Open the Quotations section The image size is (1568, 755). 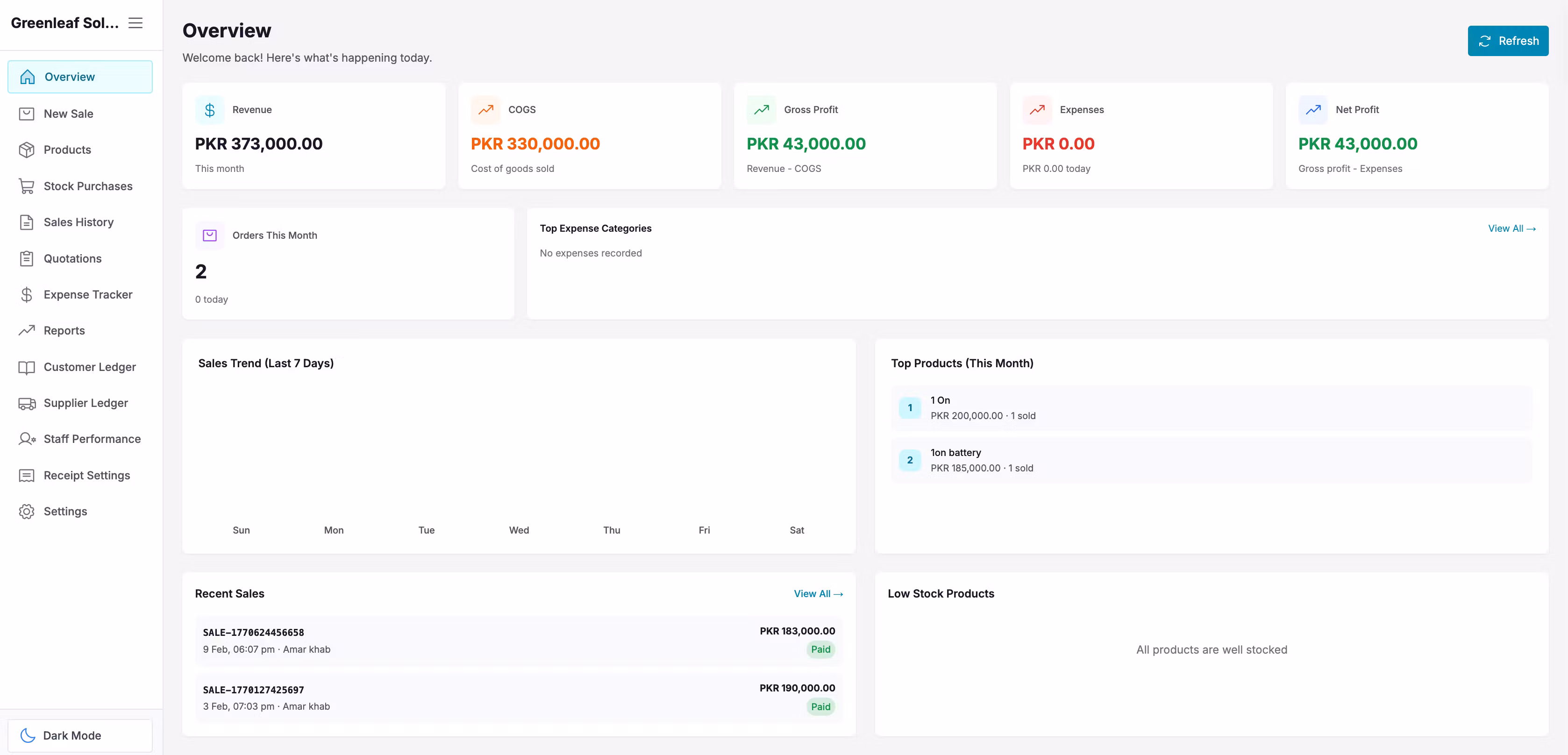point(72,259)
